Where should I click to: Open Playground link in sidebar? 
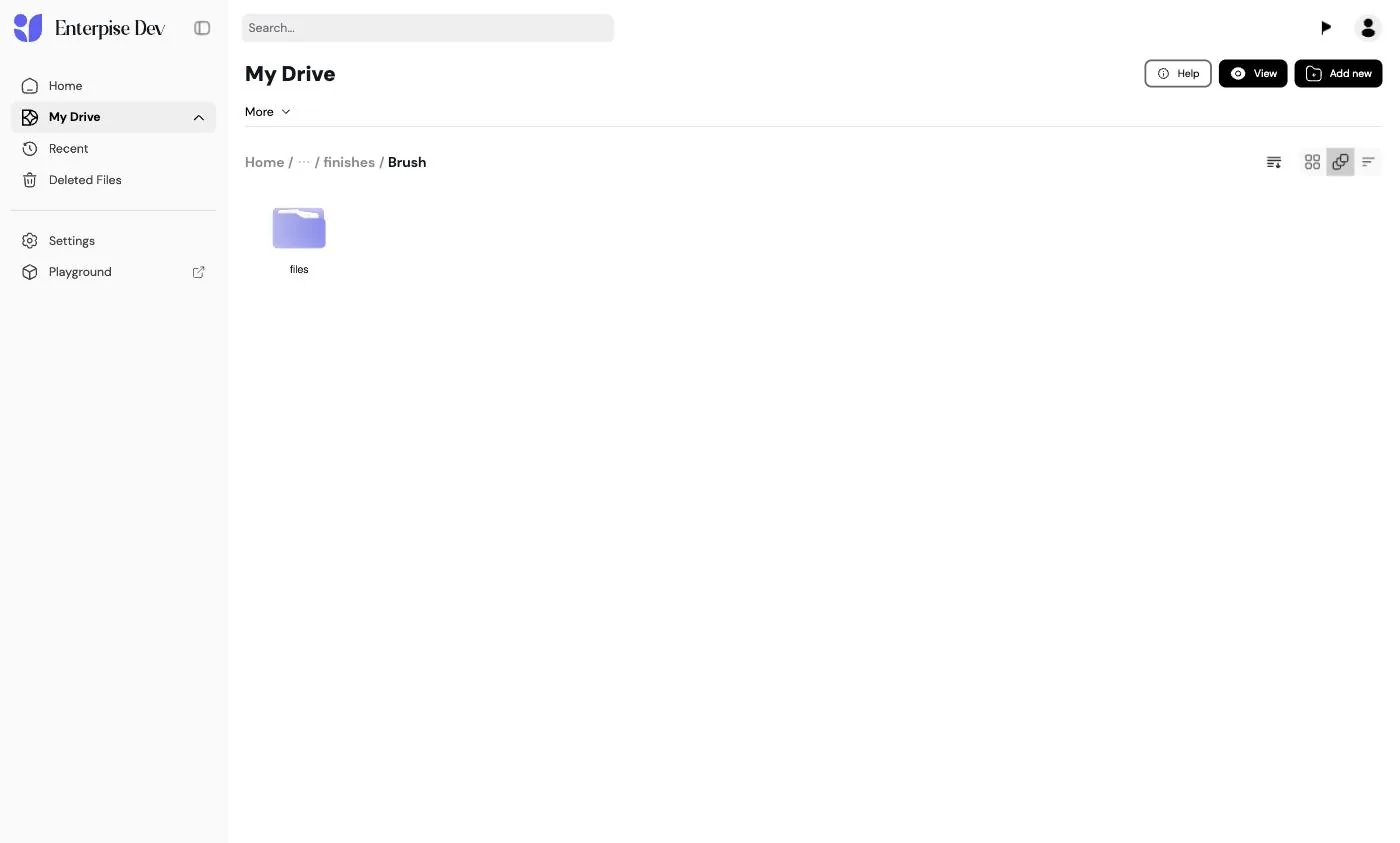113,272
